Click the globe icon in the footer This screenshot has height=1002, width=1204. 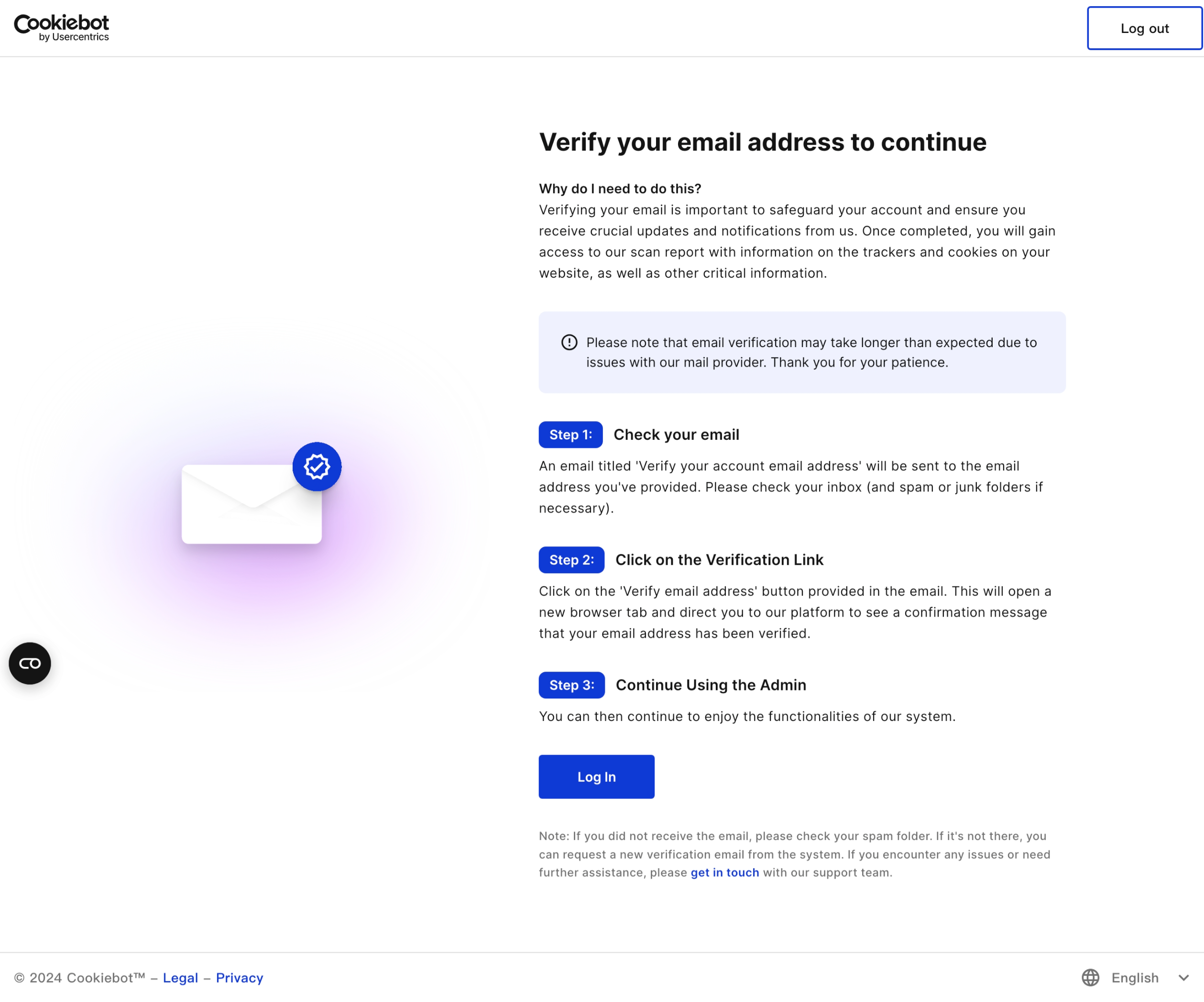[x=1091, y=977]
